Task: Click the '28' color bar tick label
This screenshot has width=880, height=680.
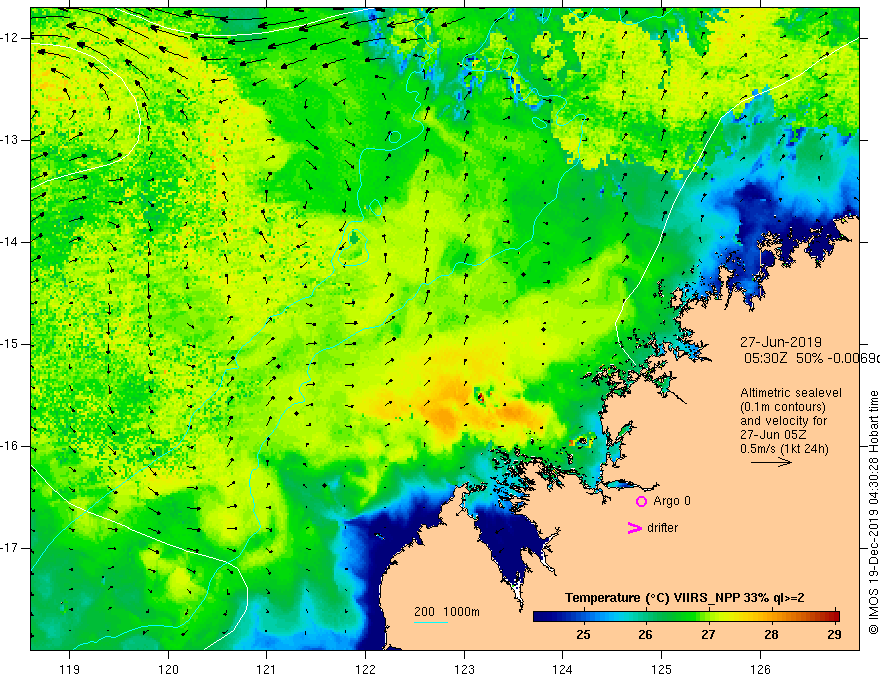Action: 771,635
